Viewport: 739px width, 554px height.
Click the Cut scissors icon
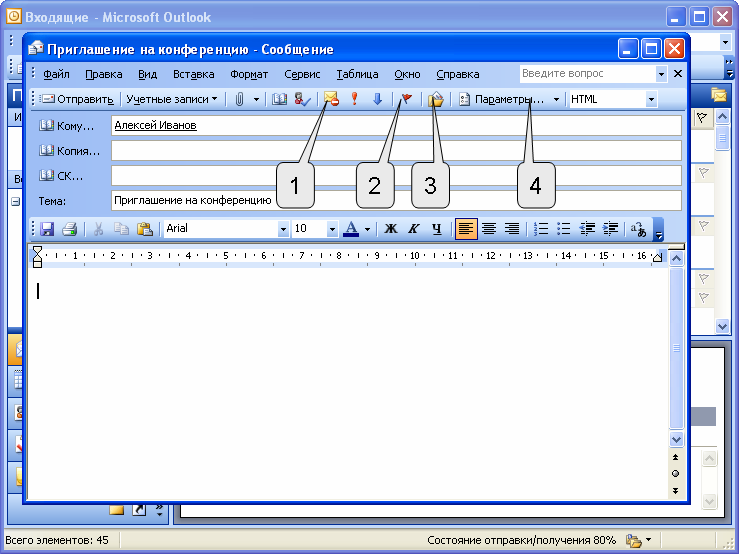click(98, 229)
